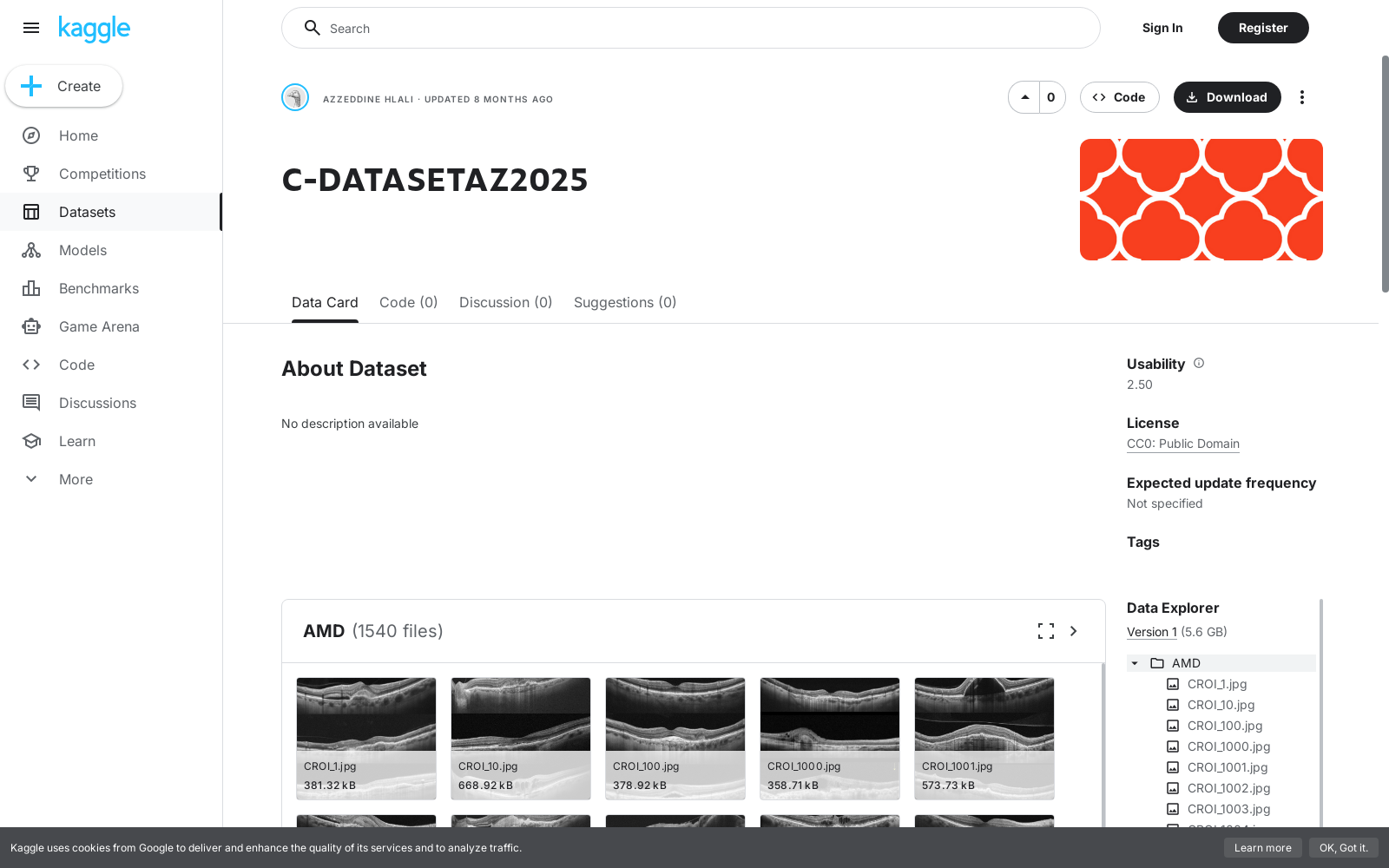Viewport: 1389px width, 868px height.
Task: Switch to the Data Card tab
Action: [x=325, y=302]
